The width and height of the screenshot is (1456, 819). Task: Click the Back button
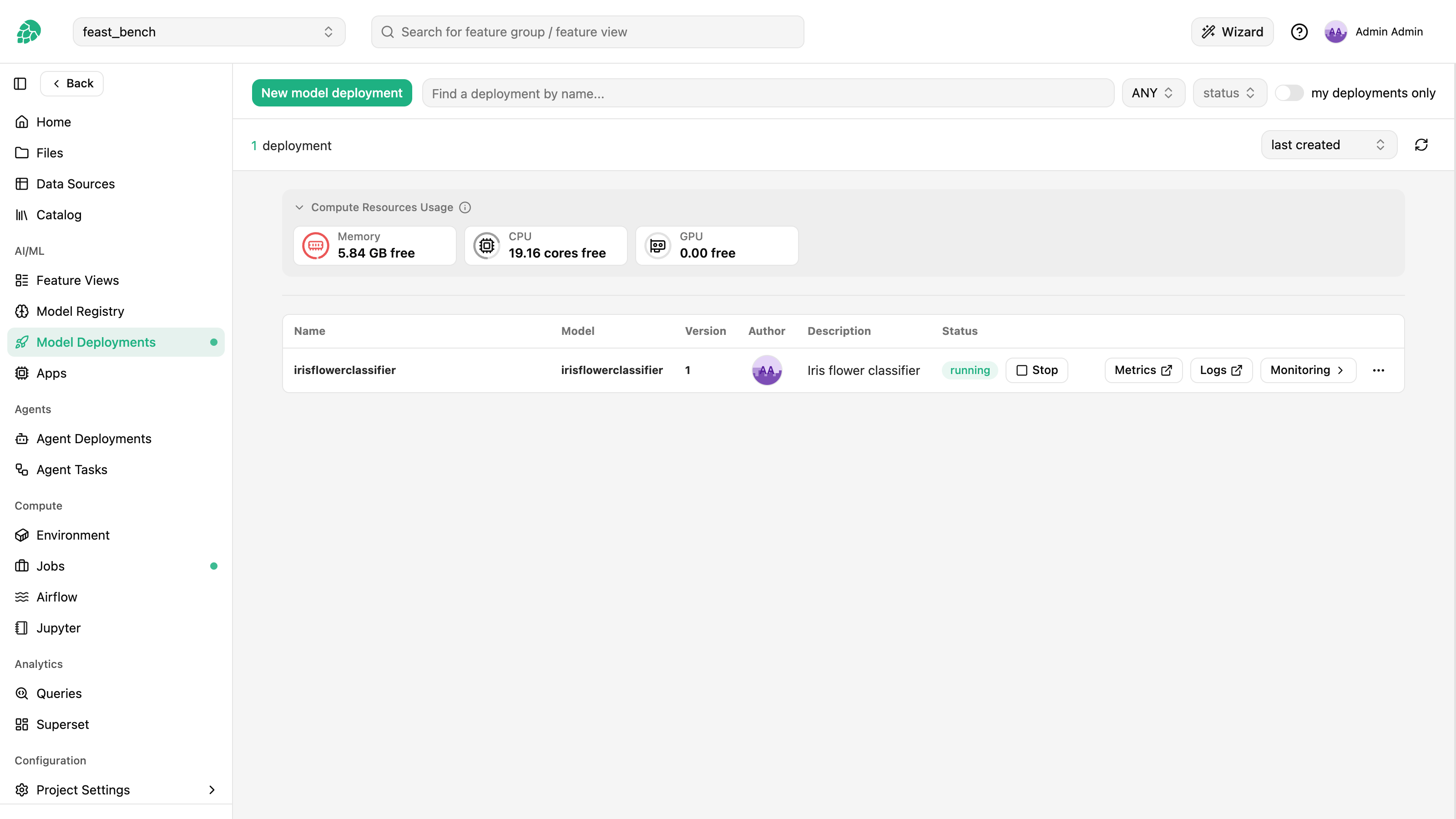coord(72,84)
